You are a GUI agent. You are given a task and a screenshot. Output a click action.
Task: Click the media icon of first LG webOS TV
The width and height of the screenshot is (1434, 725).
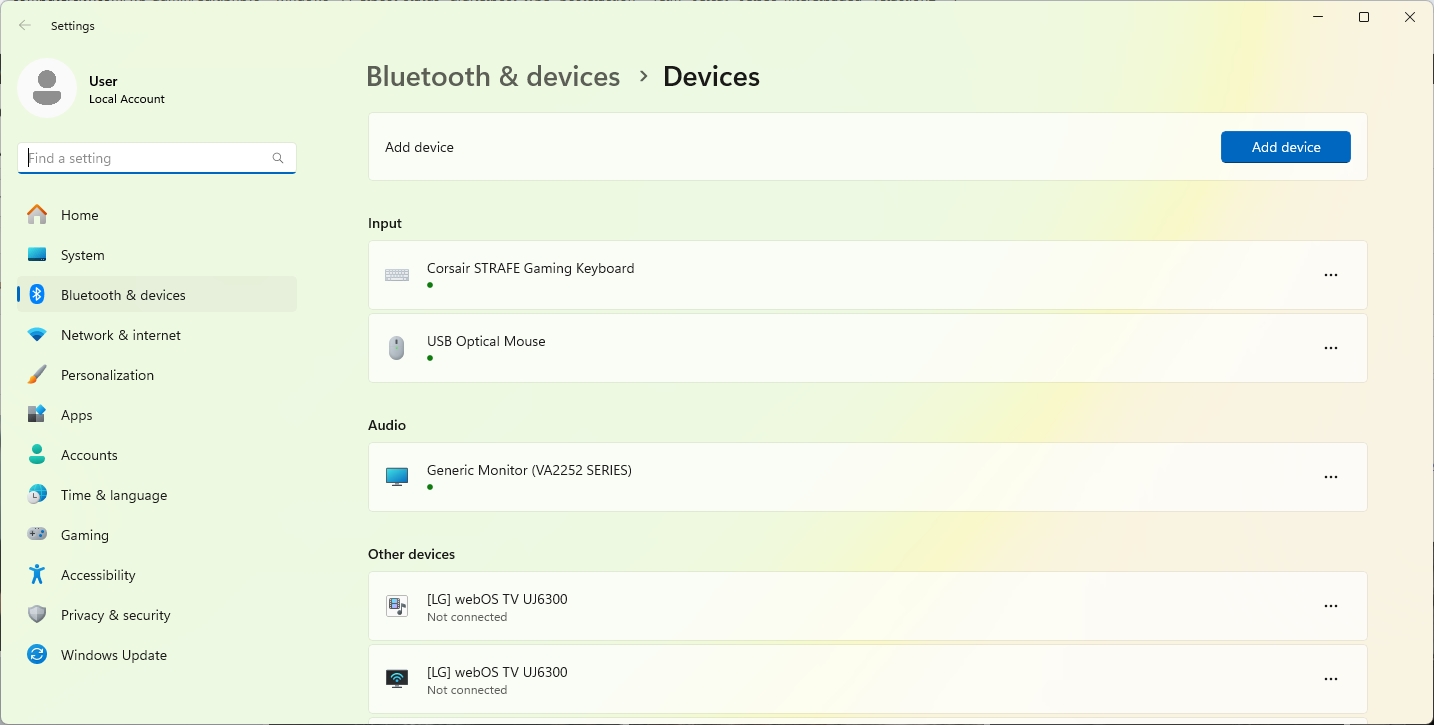tap(397, 606)
